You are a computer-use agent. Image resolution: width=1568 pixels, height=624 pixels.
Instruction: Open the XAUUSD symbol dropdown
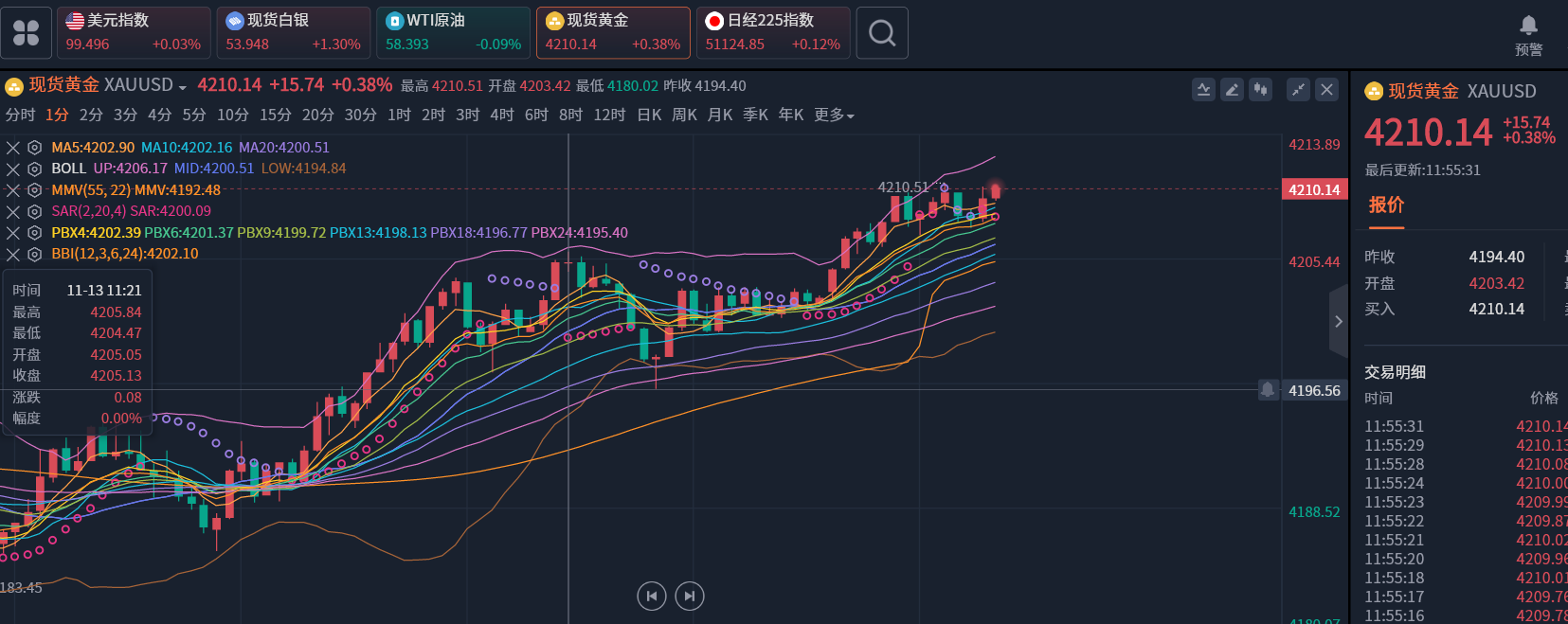(x=182, y=86)
